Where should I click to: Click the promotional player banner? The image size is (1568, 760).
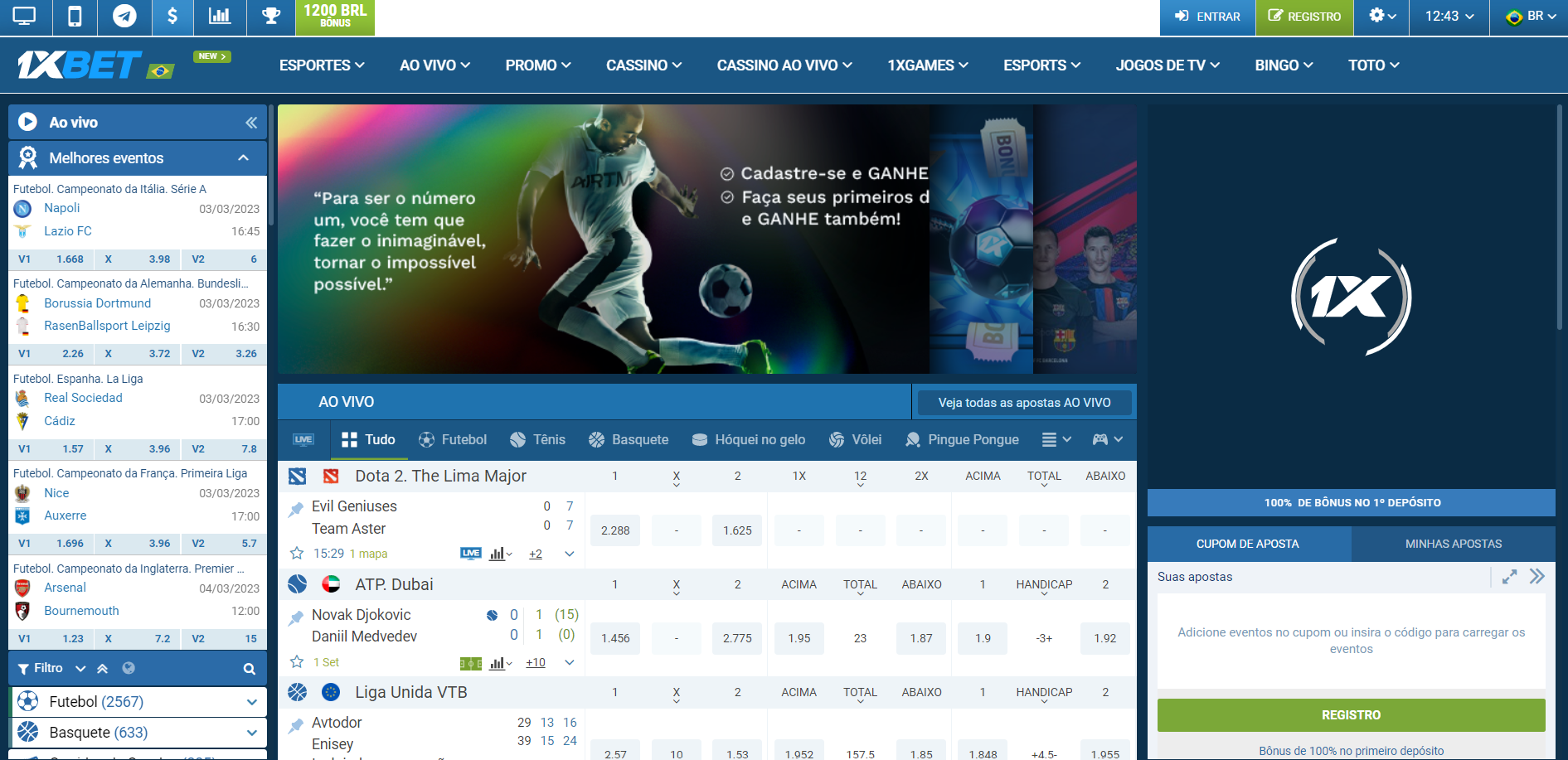[x=603, y=239]
